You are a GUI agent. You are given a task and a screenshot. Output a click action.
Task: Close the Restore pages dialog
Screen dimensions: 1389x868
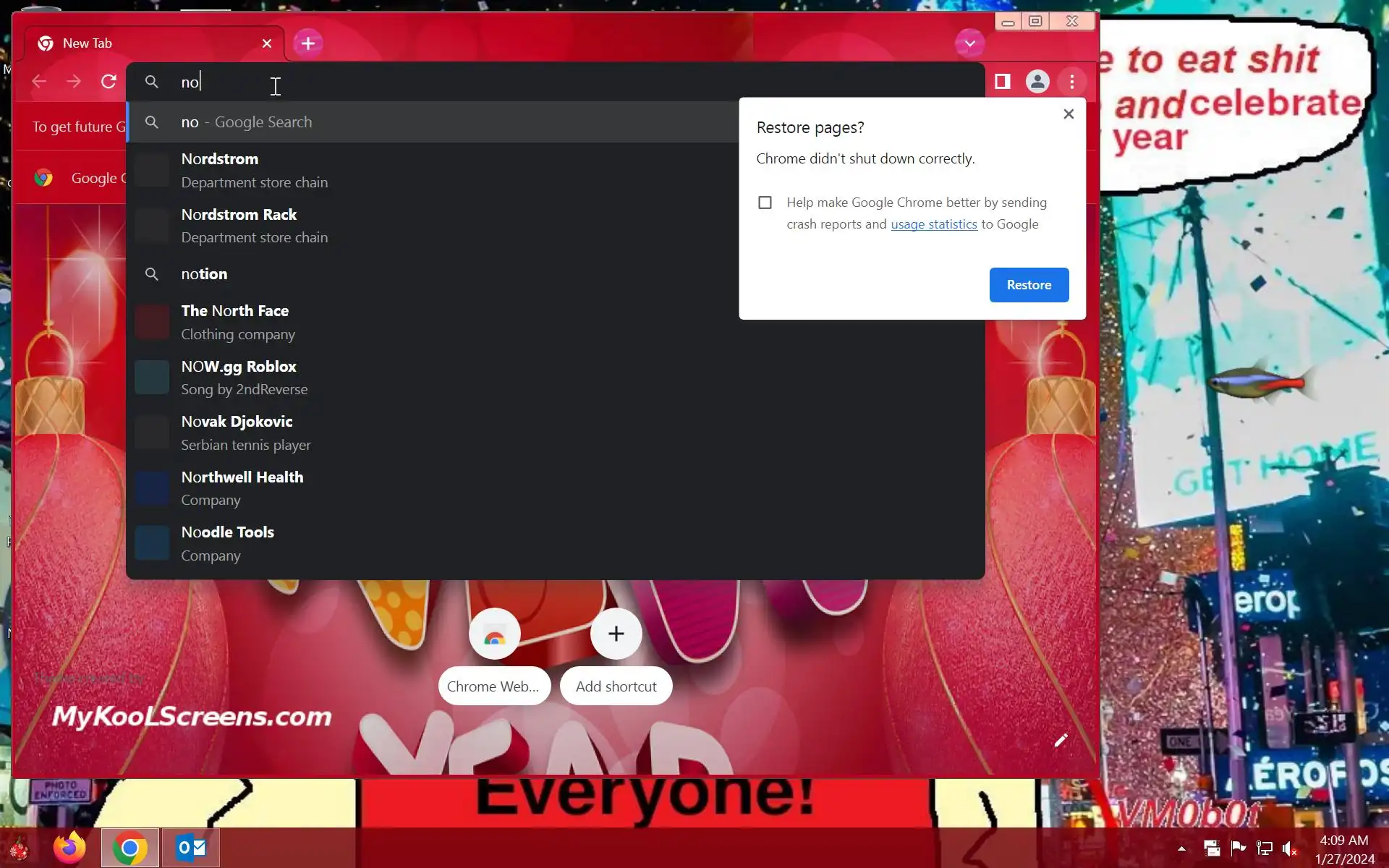point(1069,114)
